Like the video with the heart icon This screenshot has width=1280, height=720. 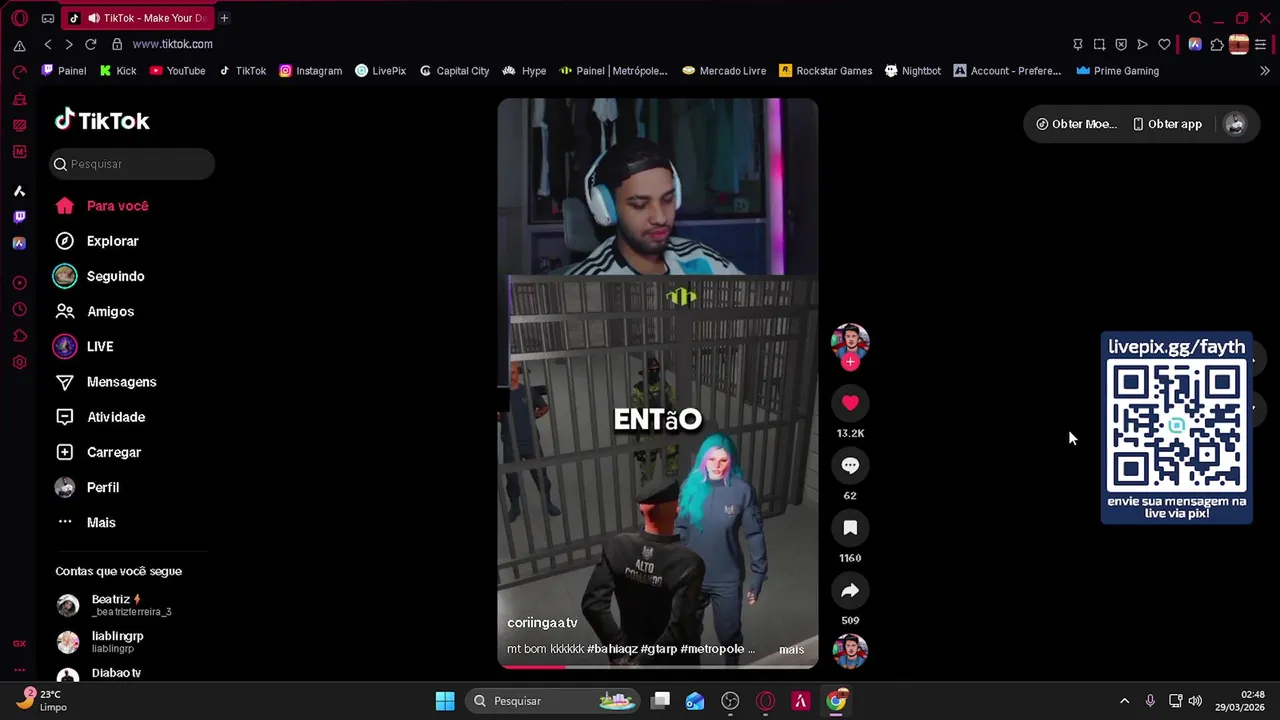pos(850,403)
